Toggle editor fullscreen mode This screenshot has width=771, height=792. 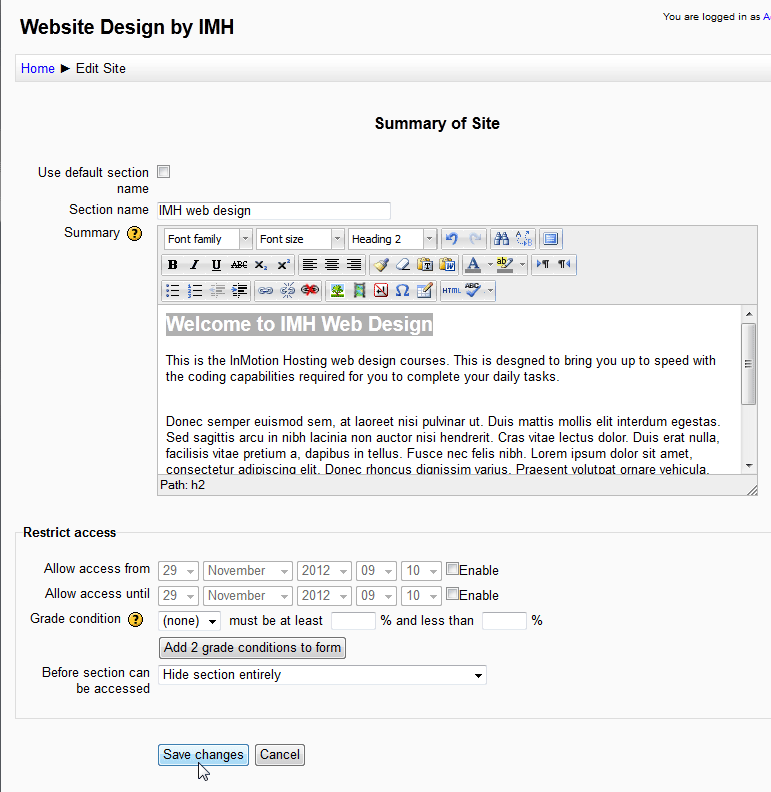[551, 239]
